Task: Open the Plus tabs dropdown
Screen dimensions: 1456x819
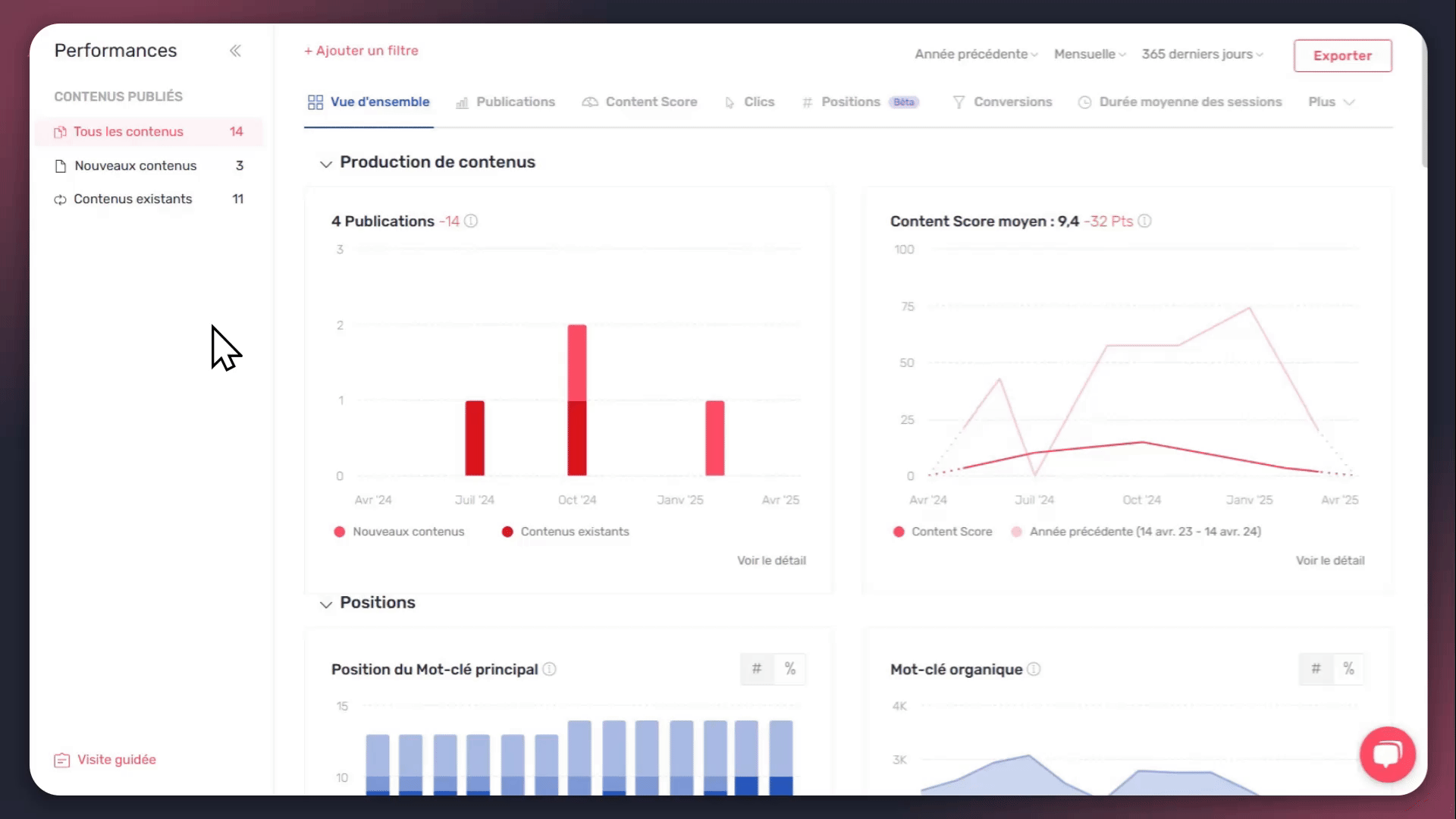Action: [1331, 102]
